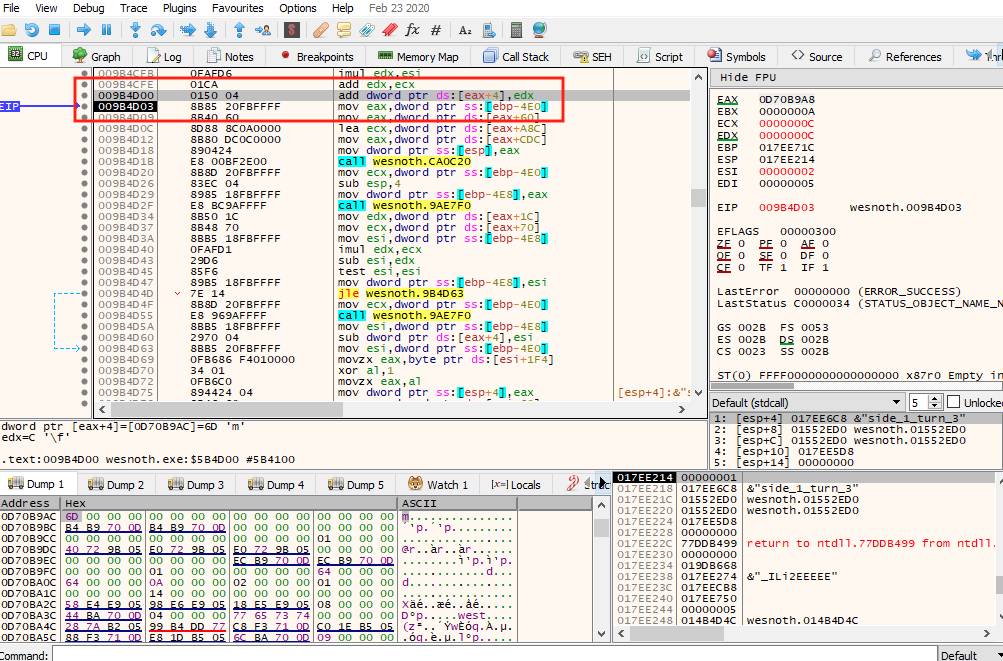Open the Watch 1 tab
1003x661 pixels.
438,484
